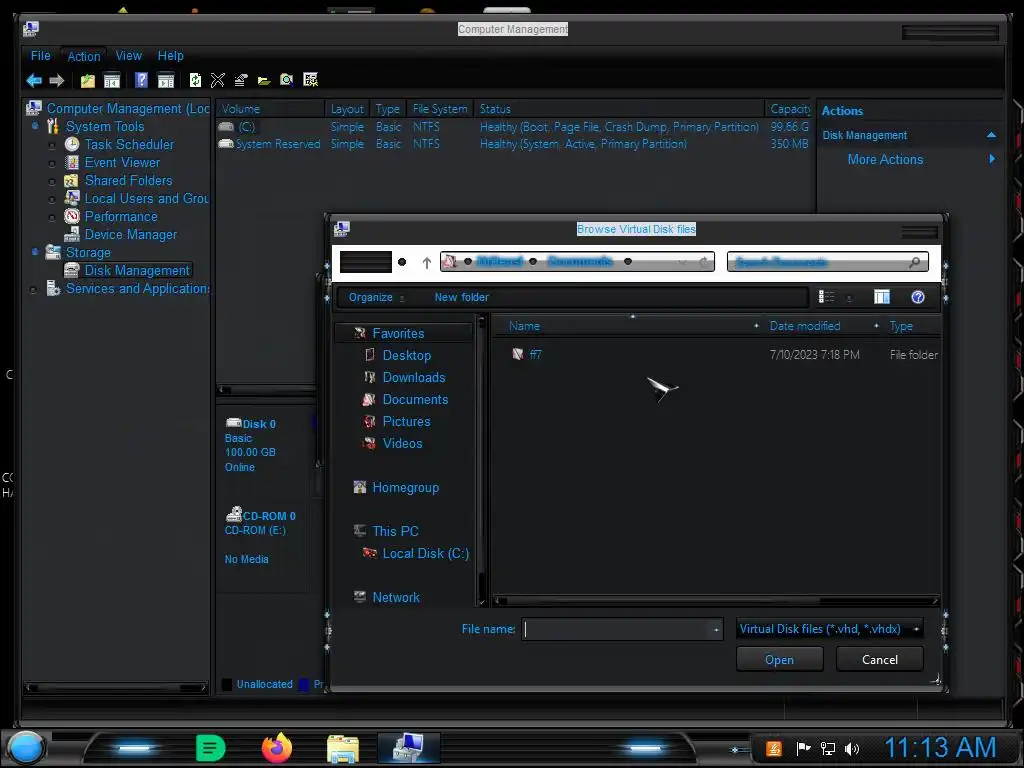This screenshot has width=1024, height=768.
Task: Open the Help menu
Action: [170, 56]
